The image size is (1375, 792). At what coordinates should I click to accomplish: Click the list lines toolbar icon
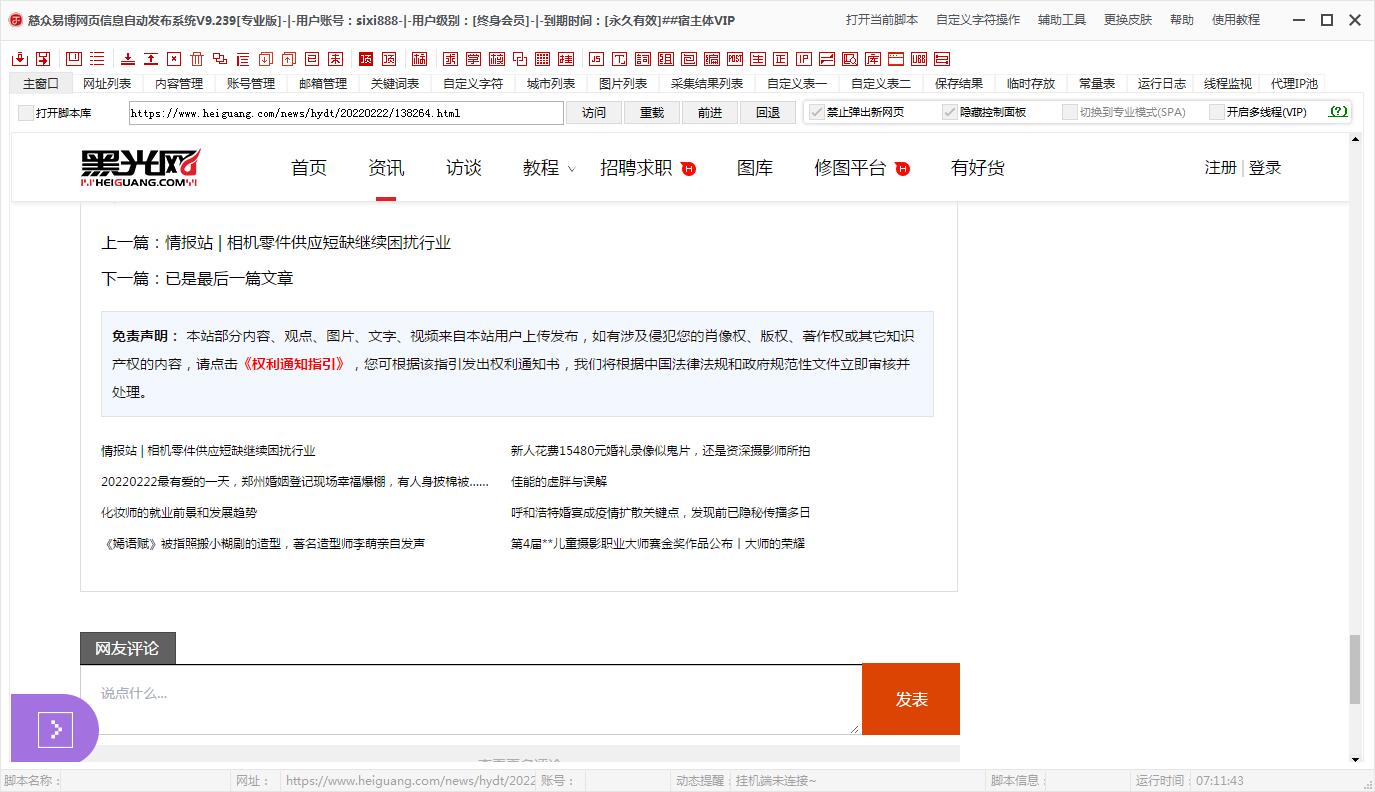pos(97,59)
